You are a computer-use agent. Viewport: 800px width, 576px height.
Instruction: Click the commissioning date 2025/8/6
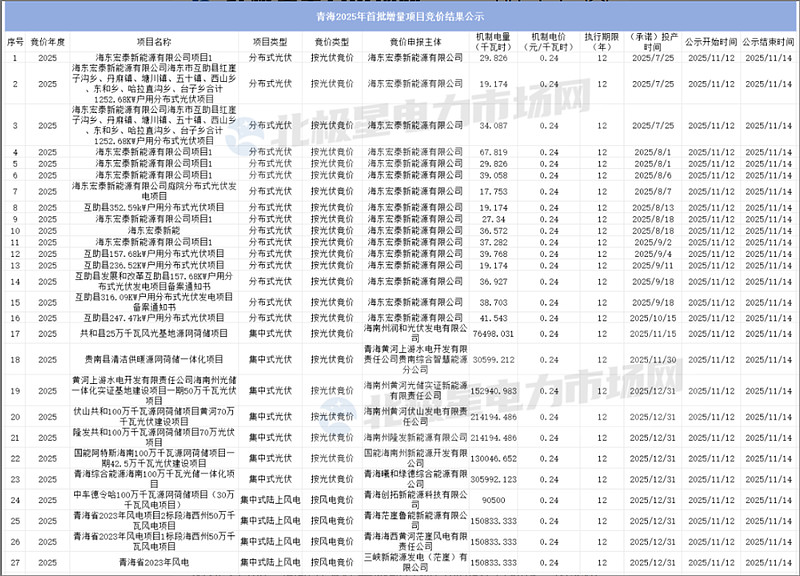[653, 175]
